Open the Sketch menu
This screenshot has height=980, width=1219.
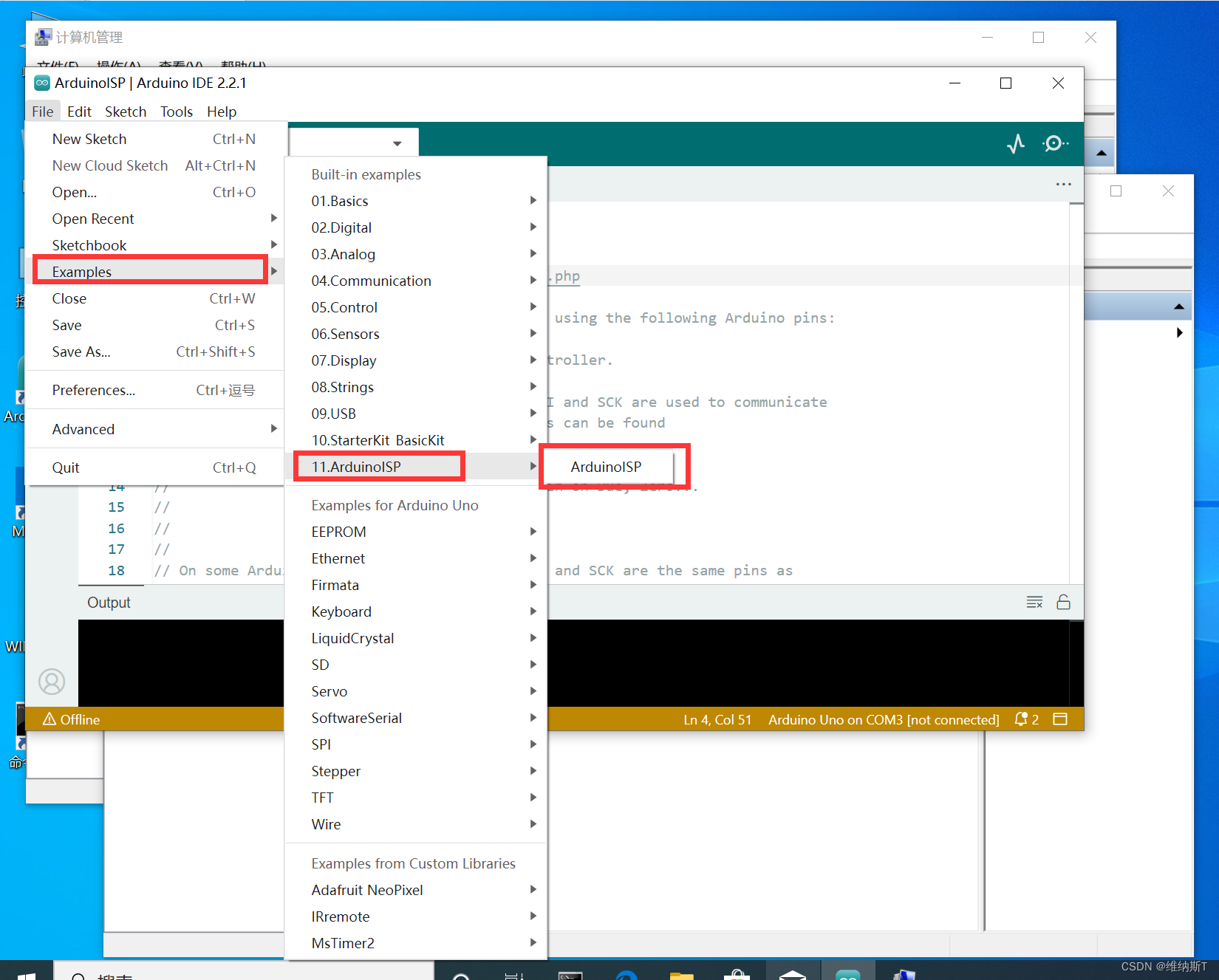(x=126, y=112)
